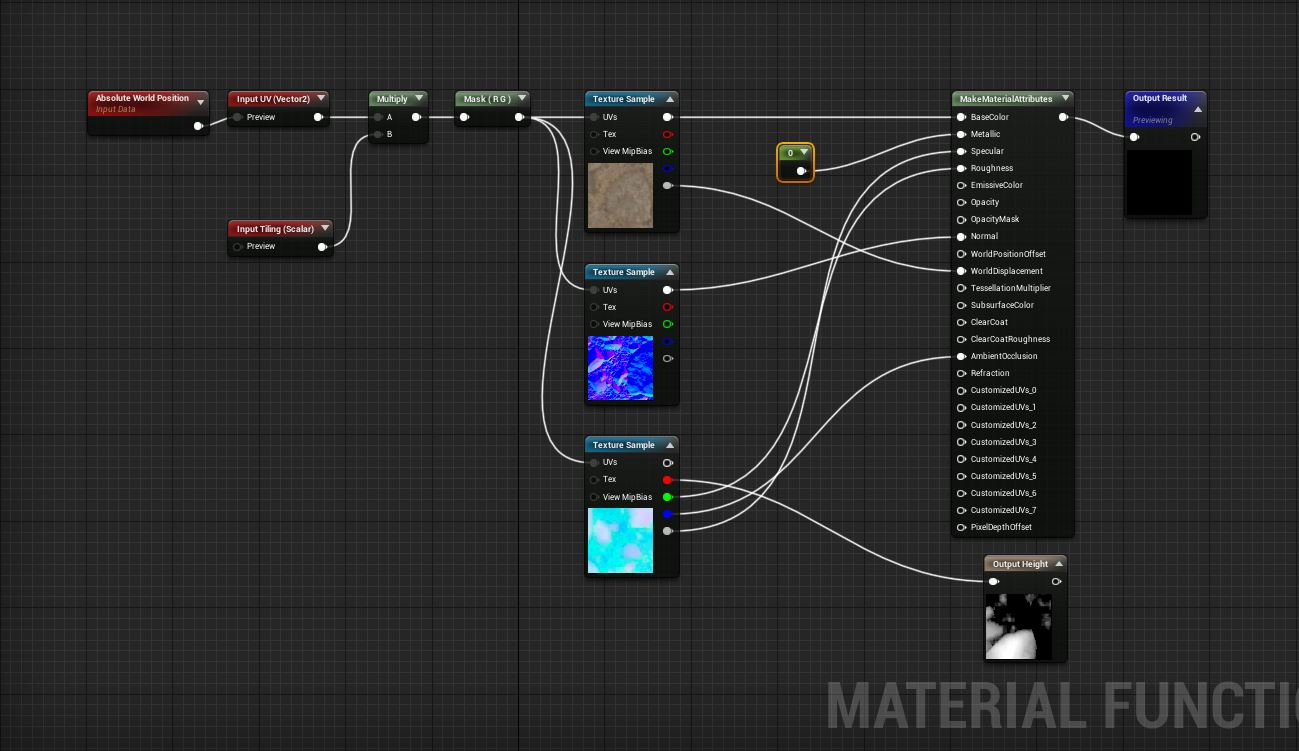Image resolution: width=1299 pixels, height=751 pixels.
Task: Click the Absolute World Position output pin
Action: pyautogui.click(x=198, y=126)
